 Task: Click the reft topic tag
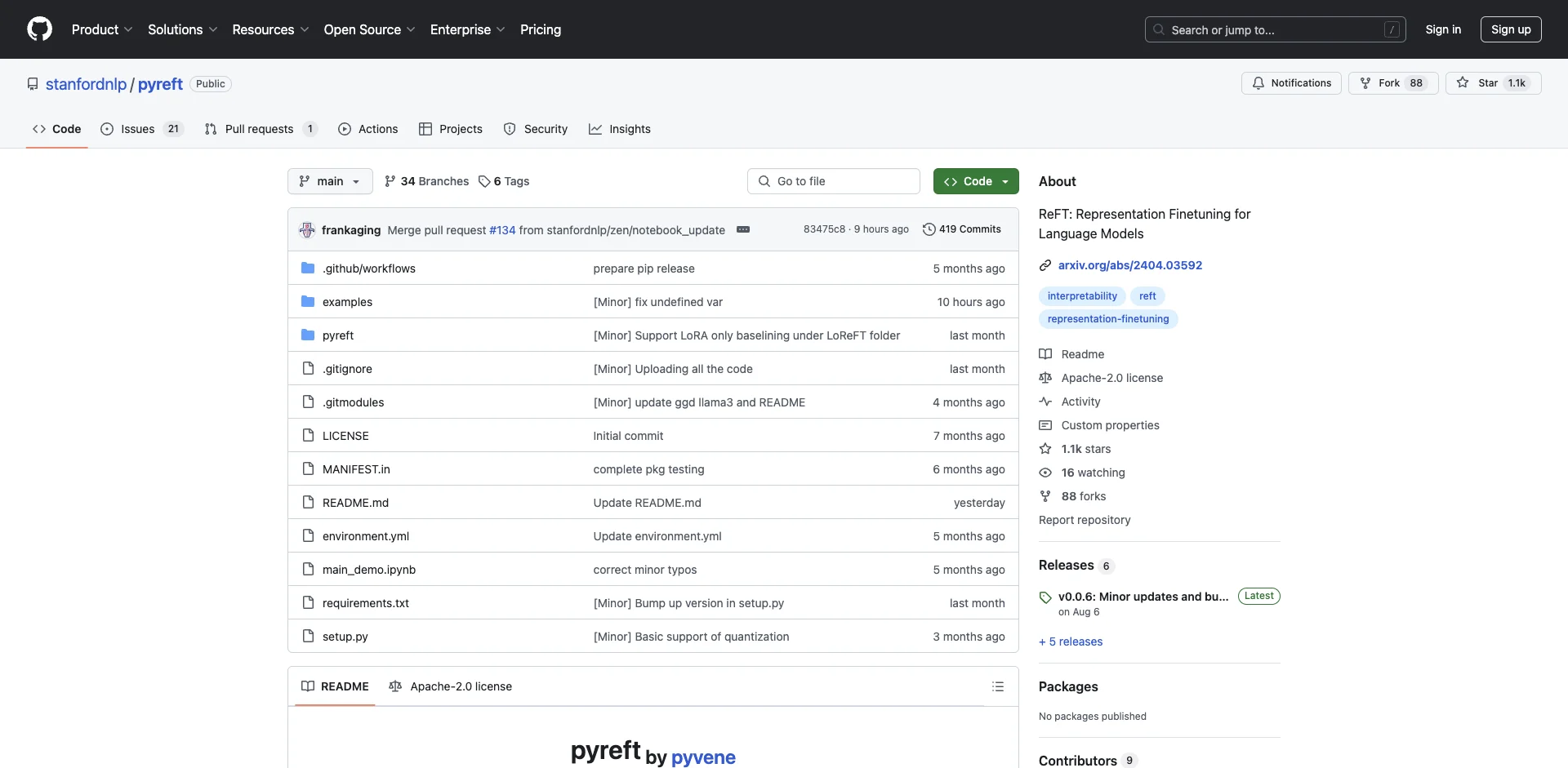click(1147, 296)
